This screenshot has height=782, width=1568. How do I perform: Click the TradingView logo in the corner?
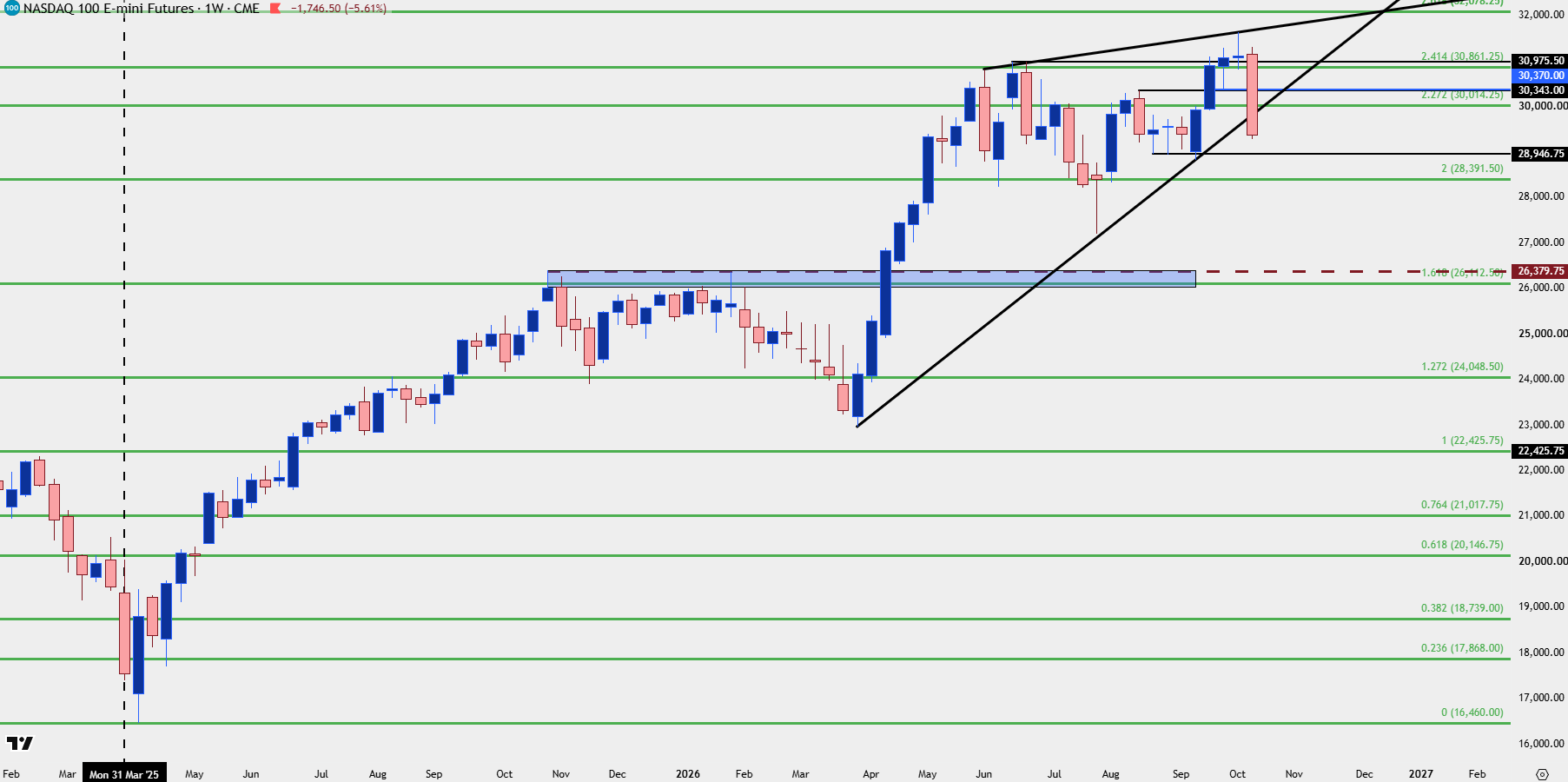tap(19, 743)
